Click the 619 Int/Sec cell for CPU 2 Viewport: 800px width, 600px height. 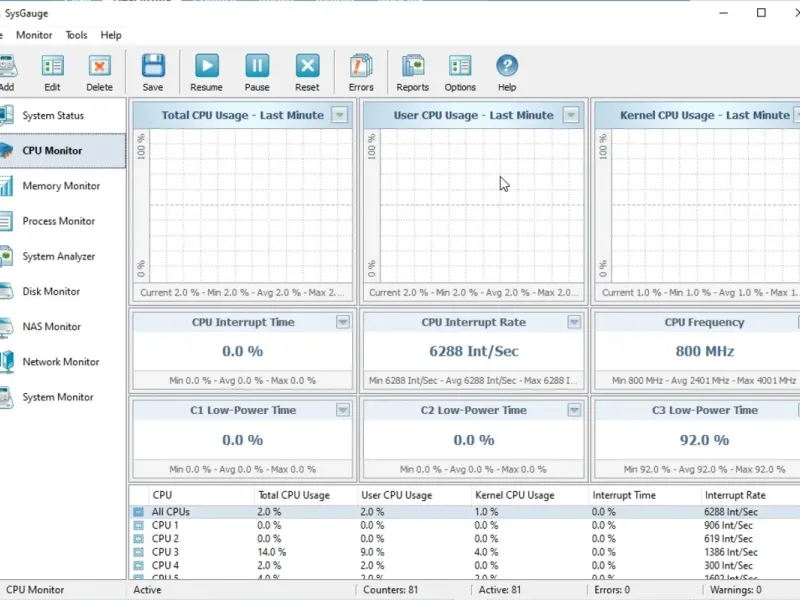[x=728, y=538]
